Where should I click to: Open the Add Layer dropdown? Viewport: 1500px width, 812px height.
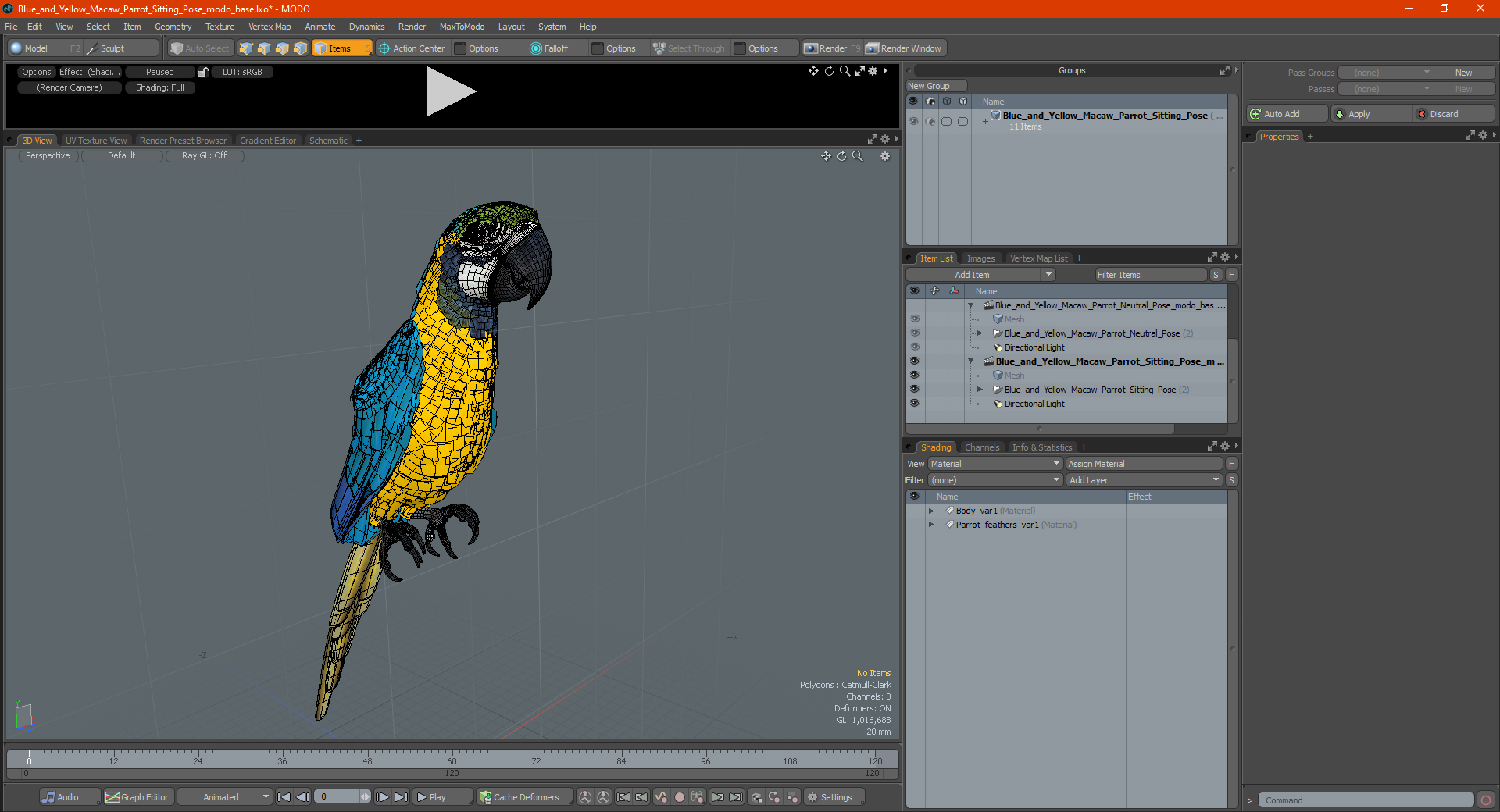[1145, 480]
